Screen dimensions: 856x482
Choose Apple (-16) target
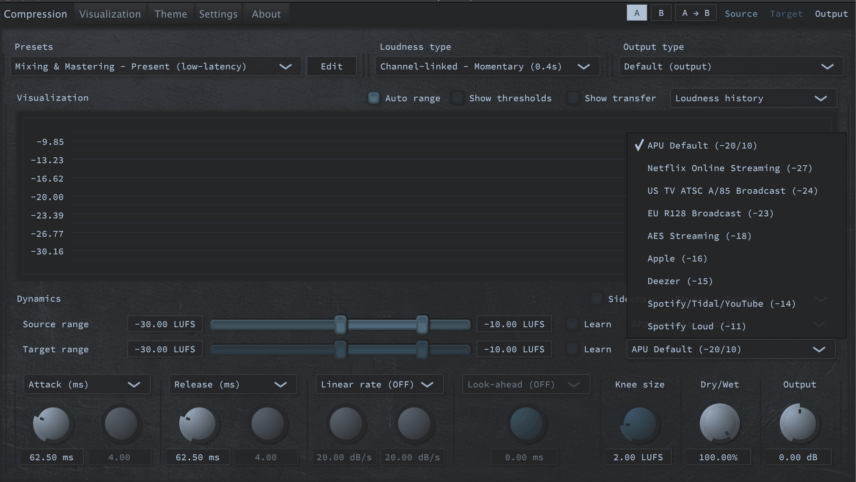[736, 259]
